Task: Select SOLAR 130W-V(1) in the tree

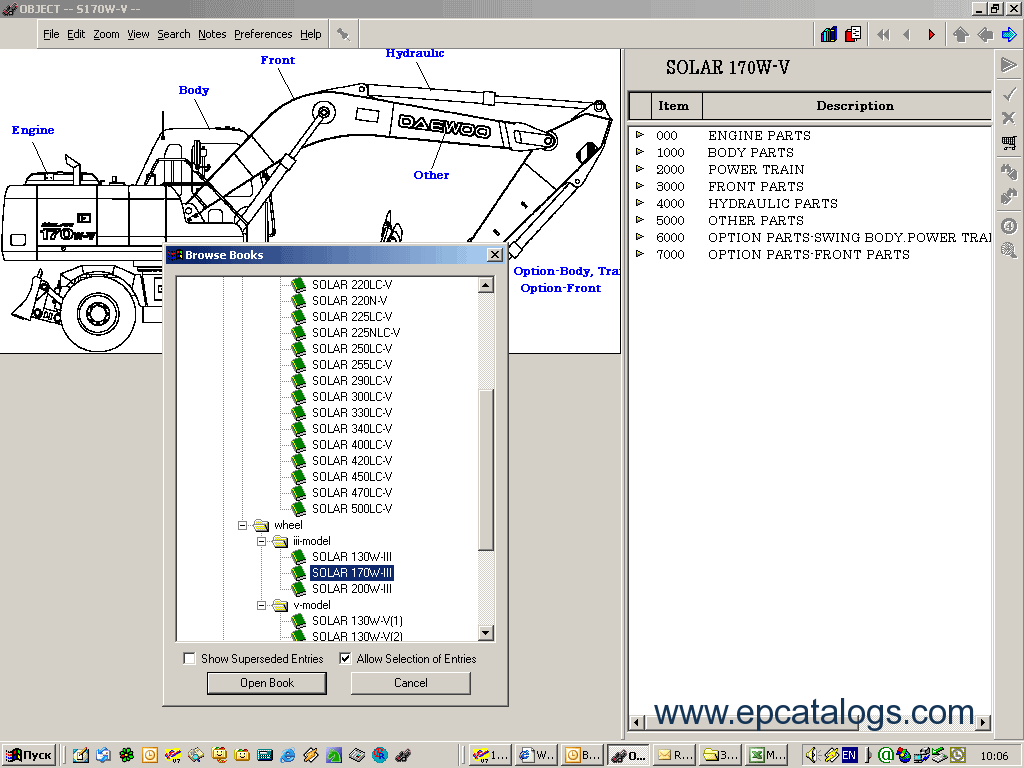Action: tap(357, 621)
